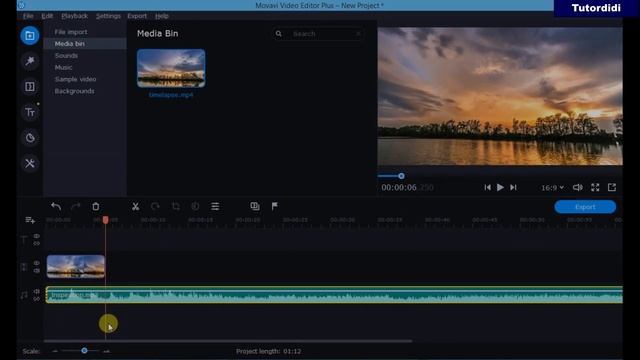Add a marker with the flag icon

pos(275,207)
